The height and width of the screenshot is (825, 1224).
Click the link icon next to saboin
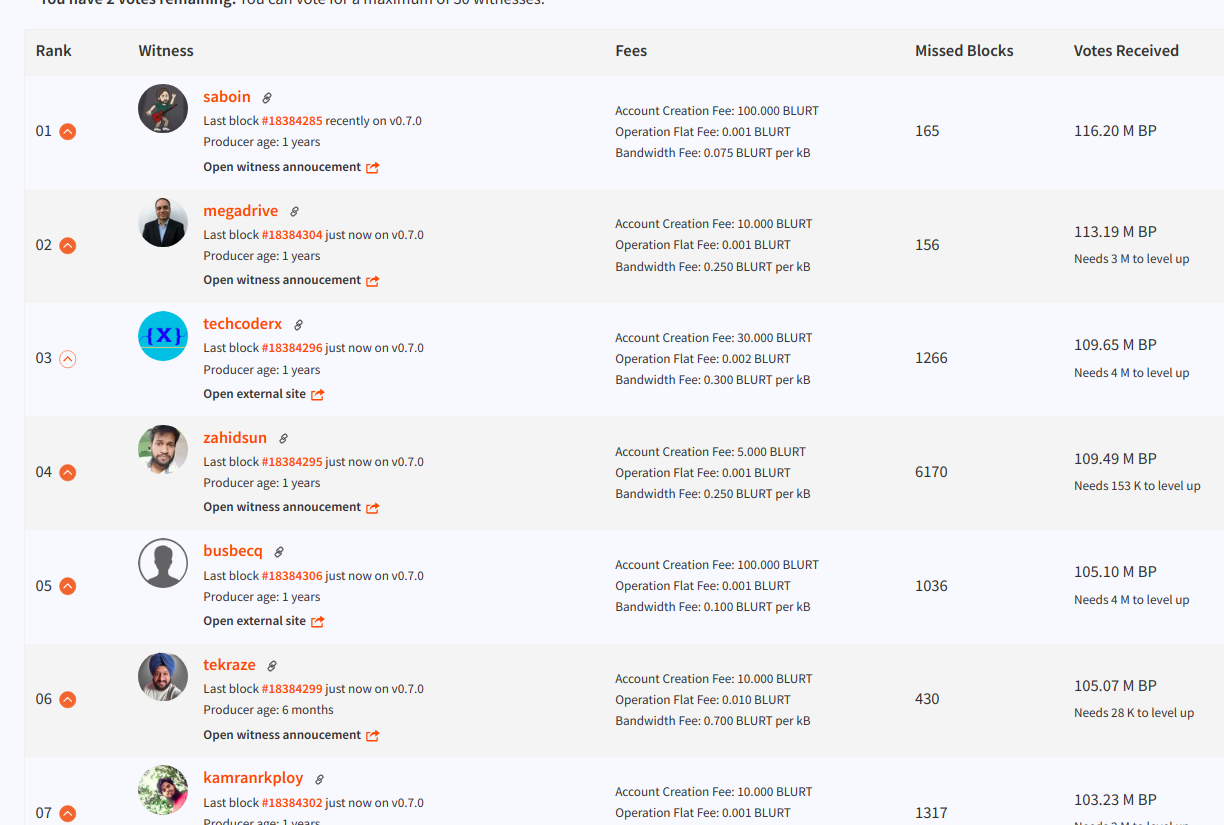(267, 98)
